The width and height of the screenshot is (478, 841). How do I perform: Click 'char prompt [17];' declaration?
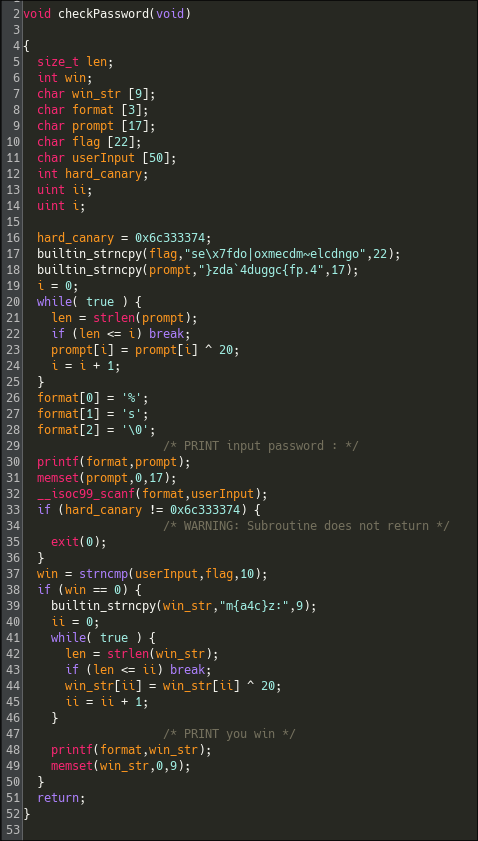[97, 126]
